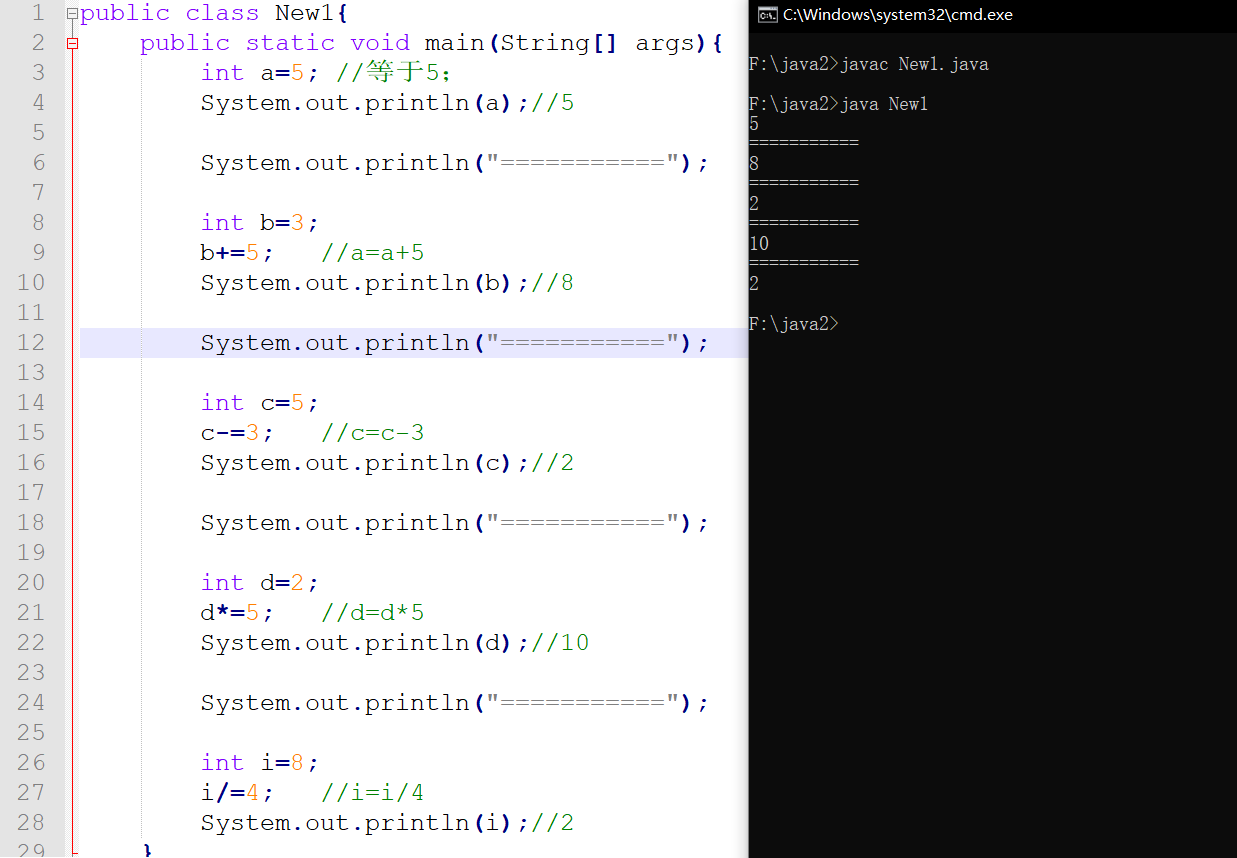Click the comment '//c=c-3'
Viewport: 1237px width, 858px height.
(x=373, y=433)
